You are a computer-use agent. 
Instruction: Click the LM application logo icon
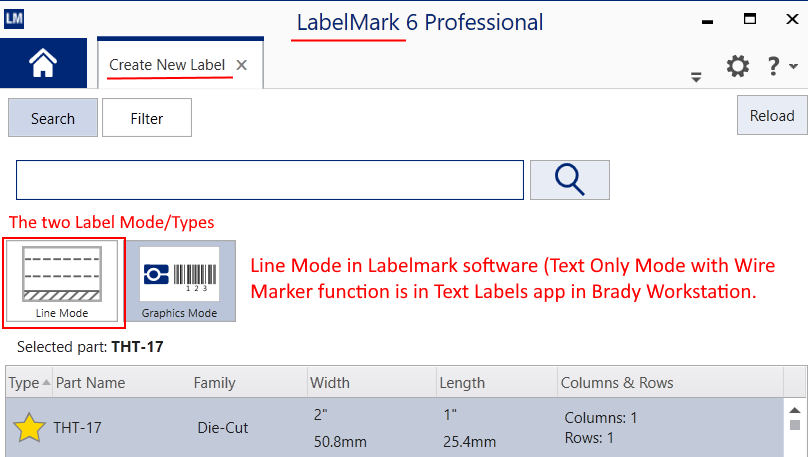[14, 18]
